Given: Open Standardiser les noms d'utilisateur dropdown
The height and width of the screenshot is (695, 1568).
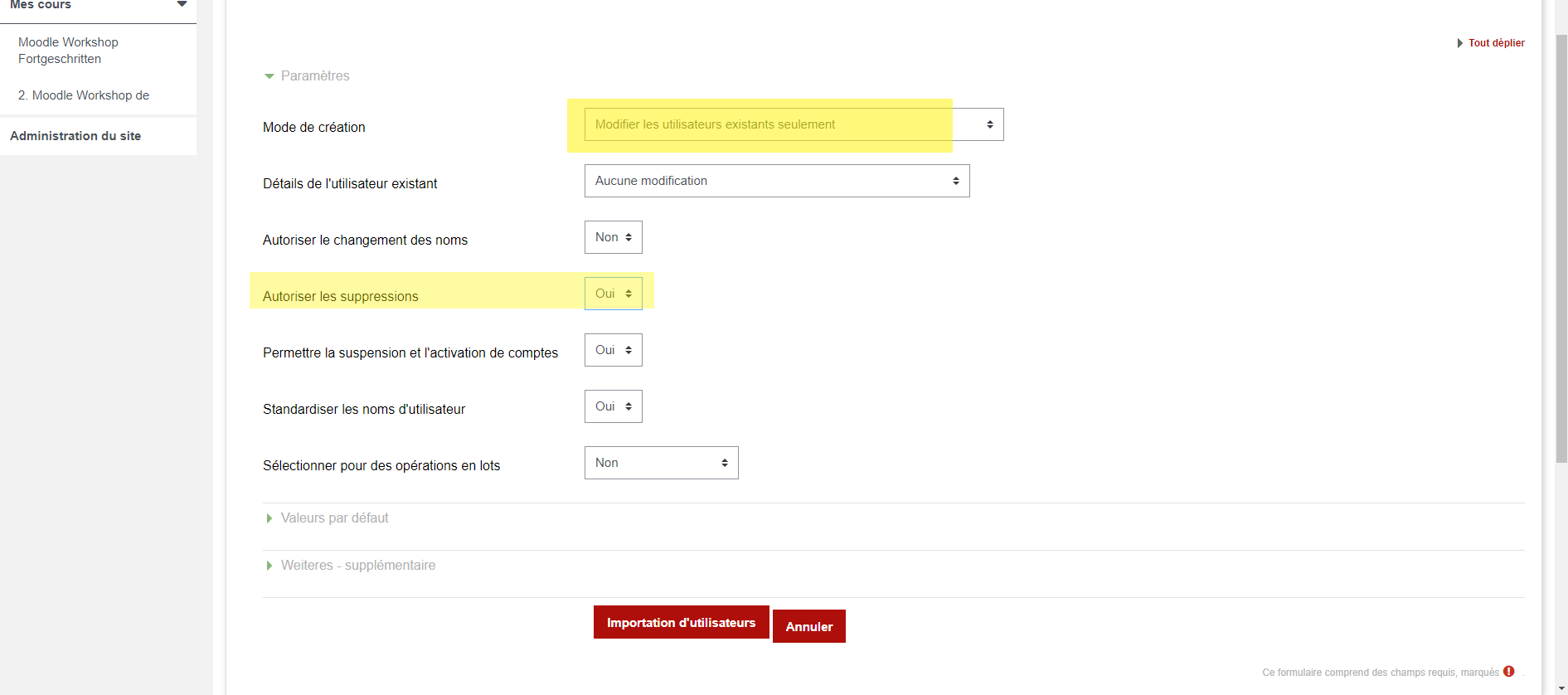Looking at the screenshot, I should coord(613,406).
